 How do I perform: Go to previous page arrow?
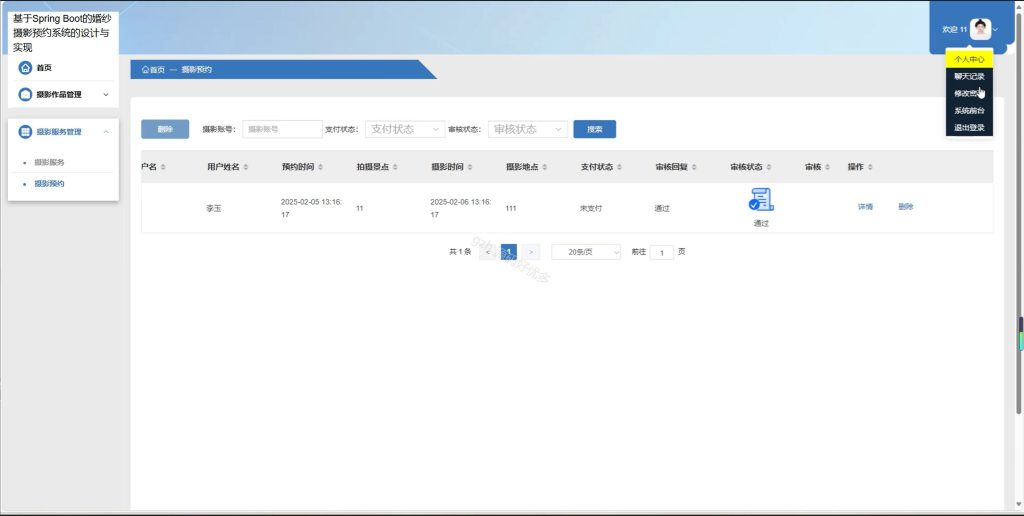point(488,252)
